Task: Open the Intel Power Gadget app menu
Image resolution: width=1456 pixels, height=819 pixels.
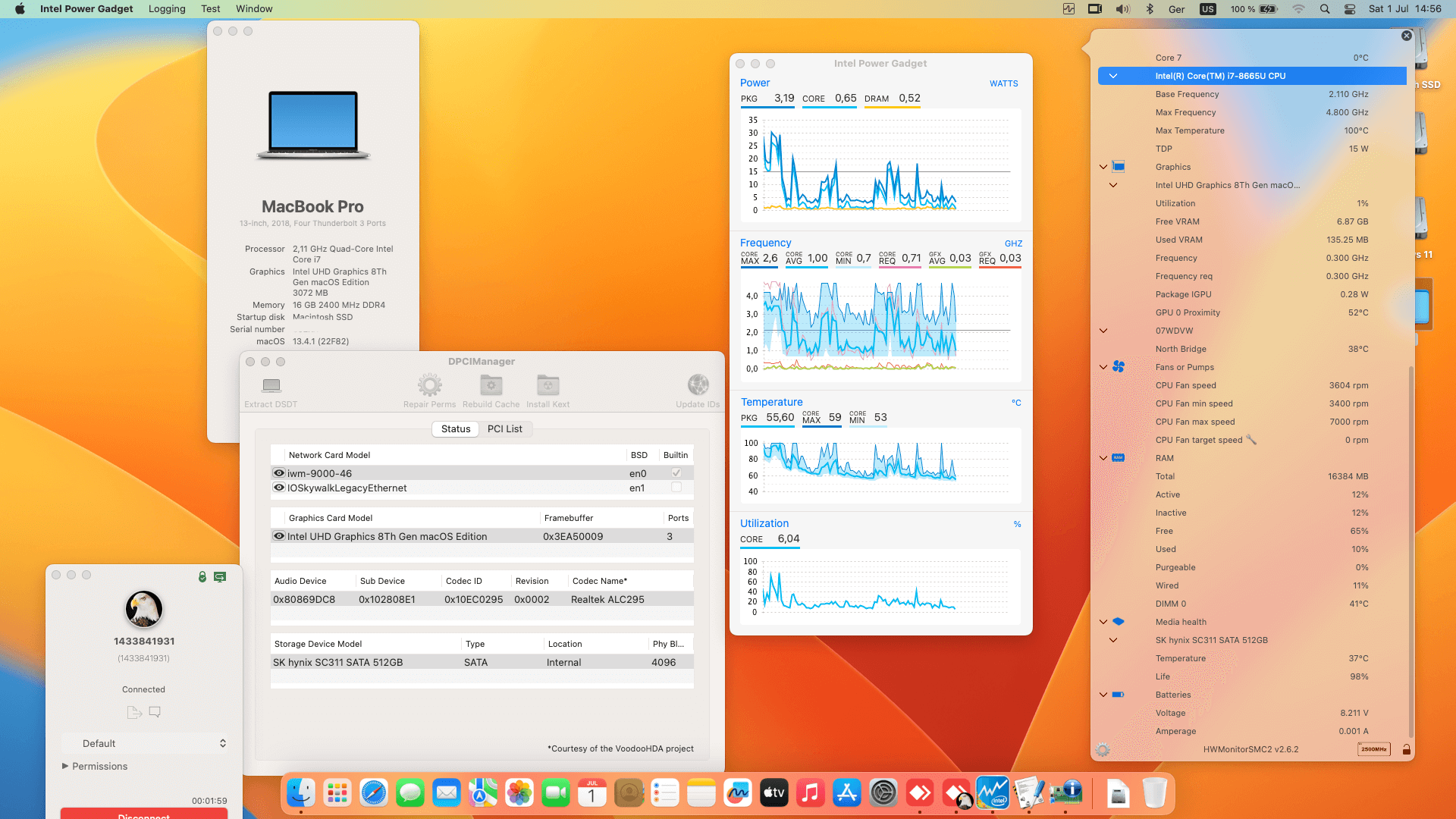Action: tap(86, 9)
